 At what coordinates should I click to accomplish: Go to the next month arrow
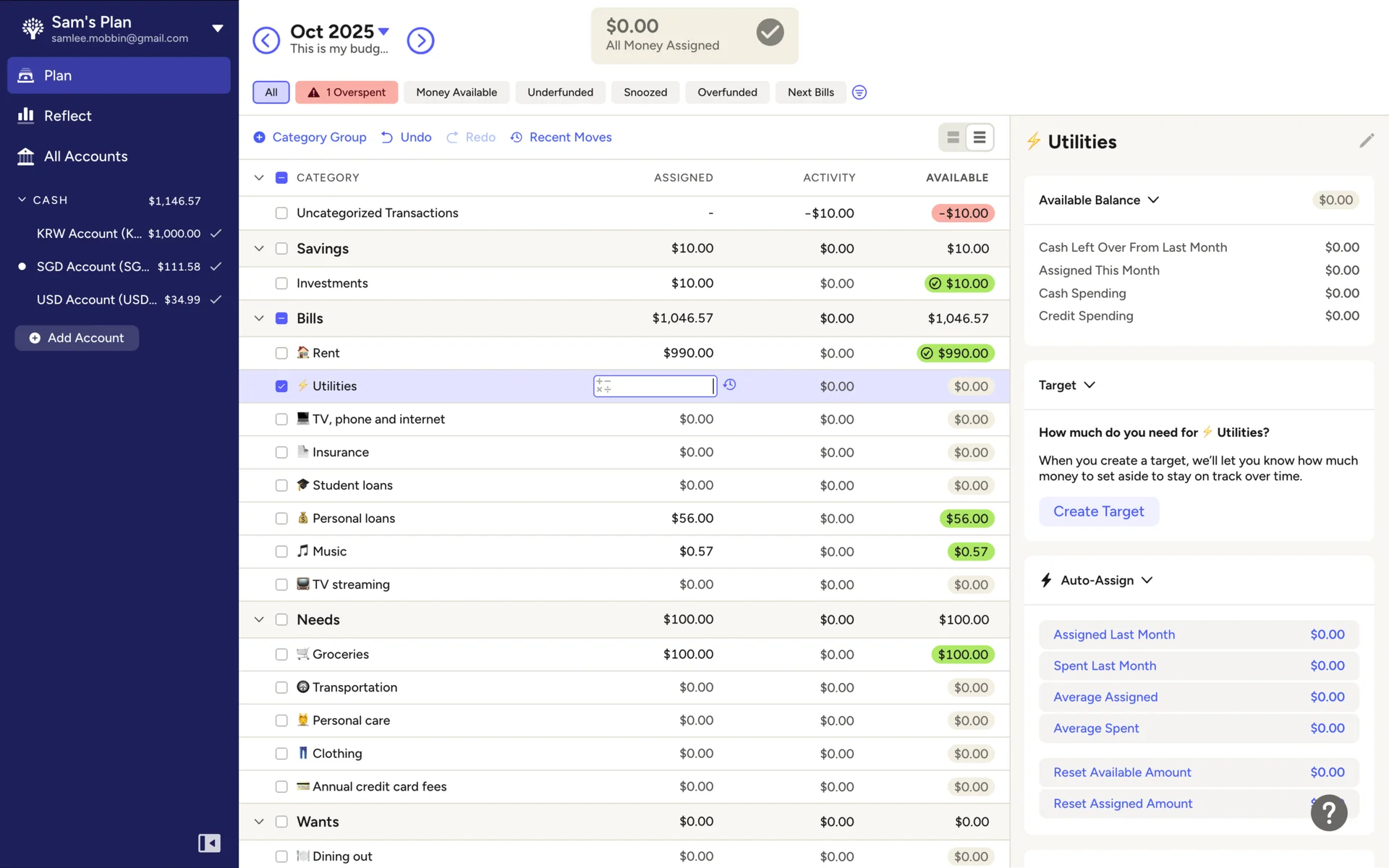pos(420,41)
